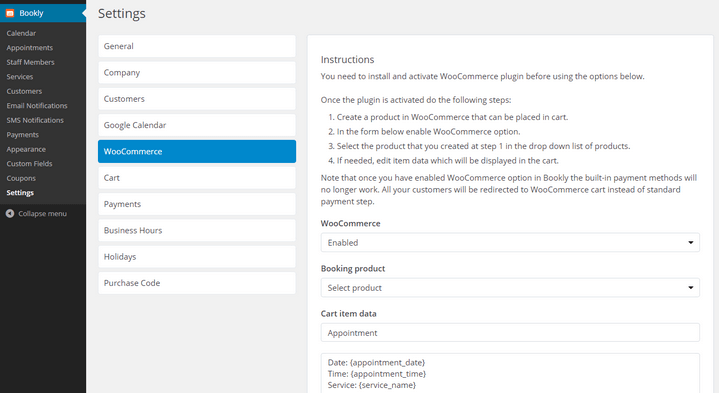Select the WooCommerce settings tab

click(197, 151)
